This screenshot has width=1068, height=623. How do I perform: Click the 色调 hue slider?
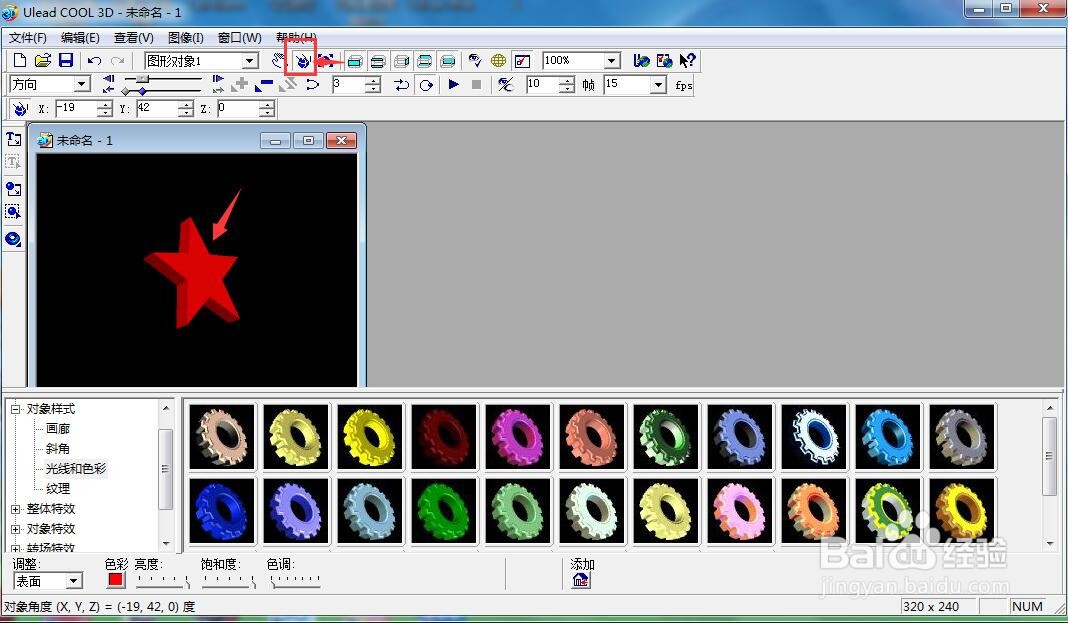pos(295,581)
